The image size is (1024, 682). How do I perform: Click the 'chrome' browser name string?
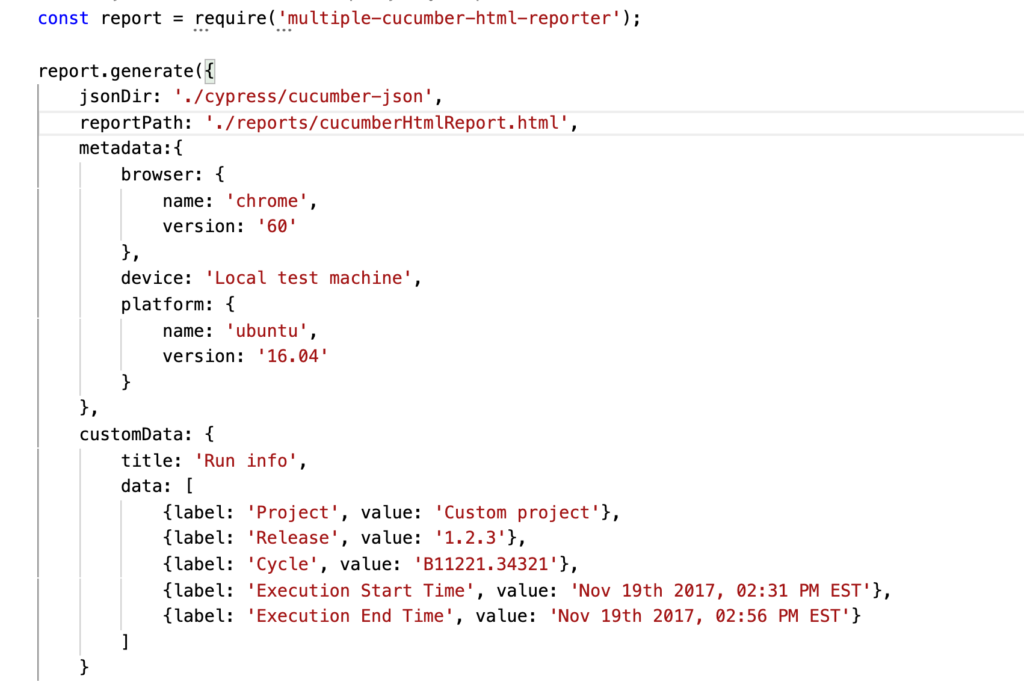pyautogui.click(x=266, y=201)
